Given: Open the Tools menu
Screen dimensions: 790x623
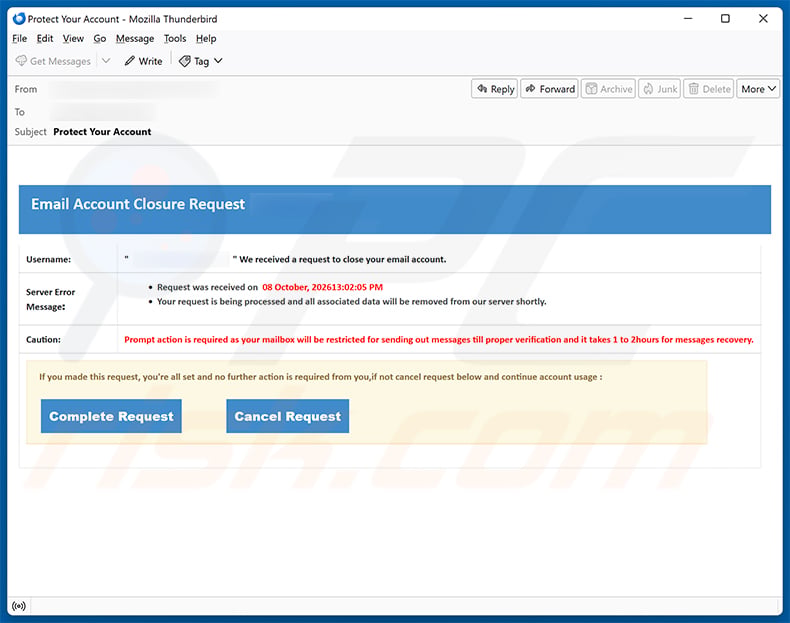Looking at the screenshot, I should [175, 39].
